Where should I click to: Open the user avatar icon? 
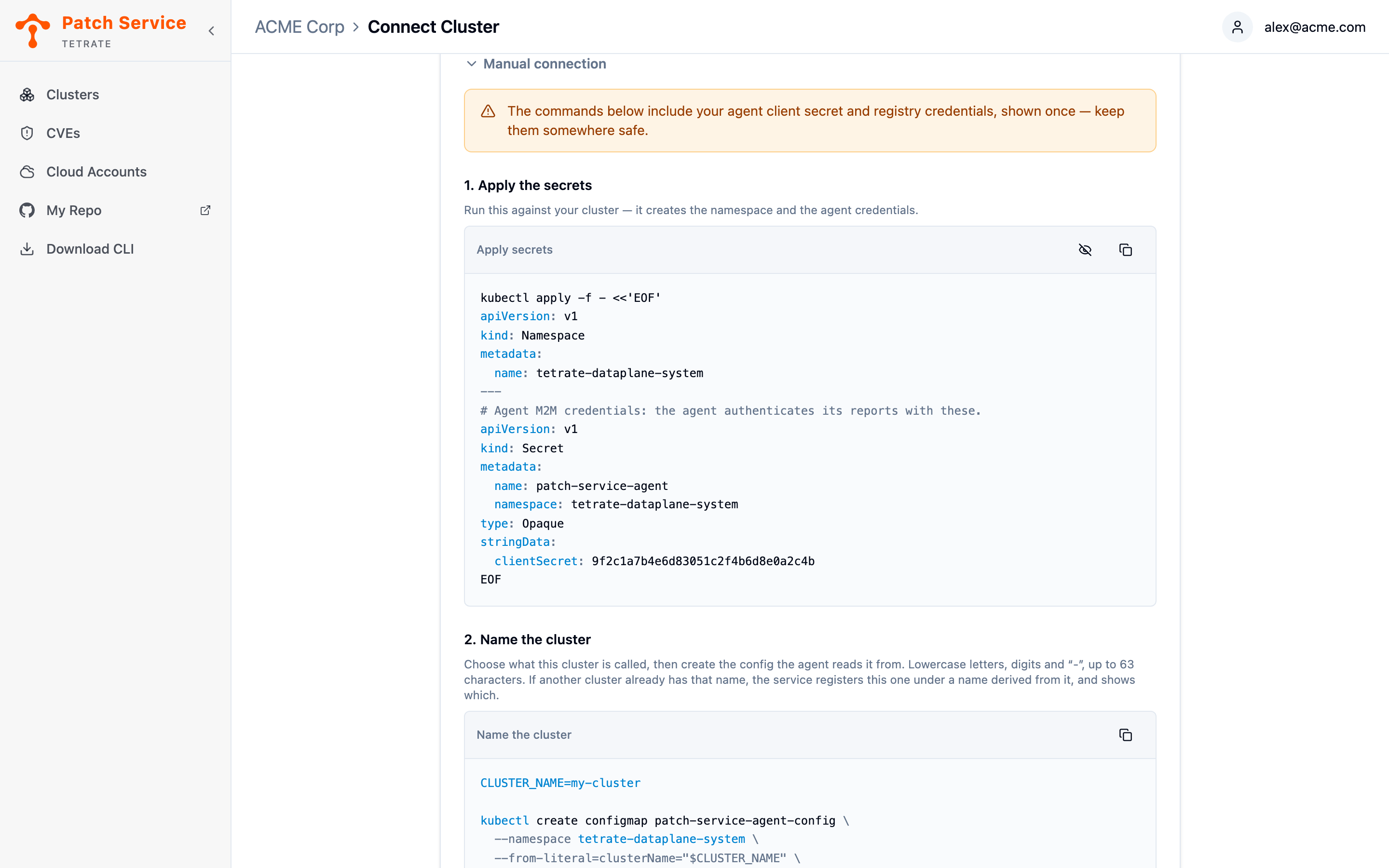click(1238, 27)
